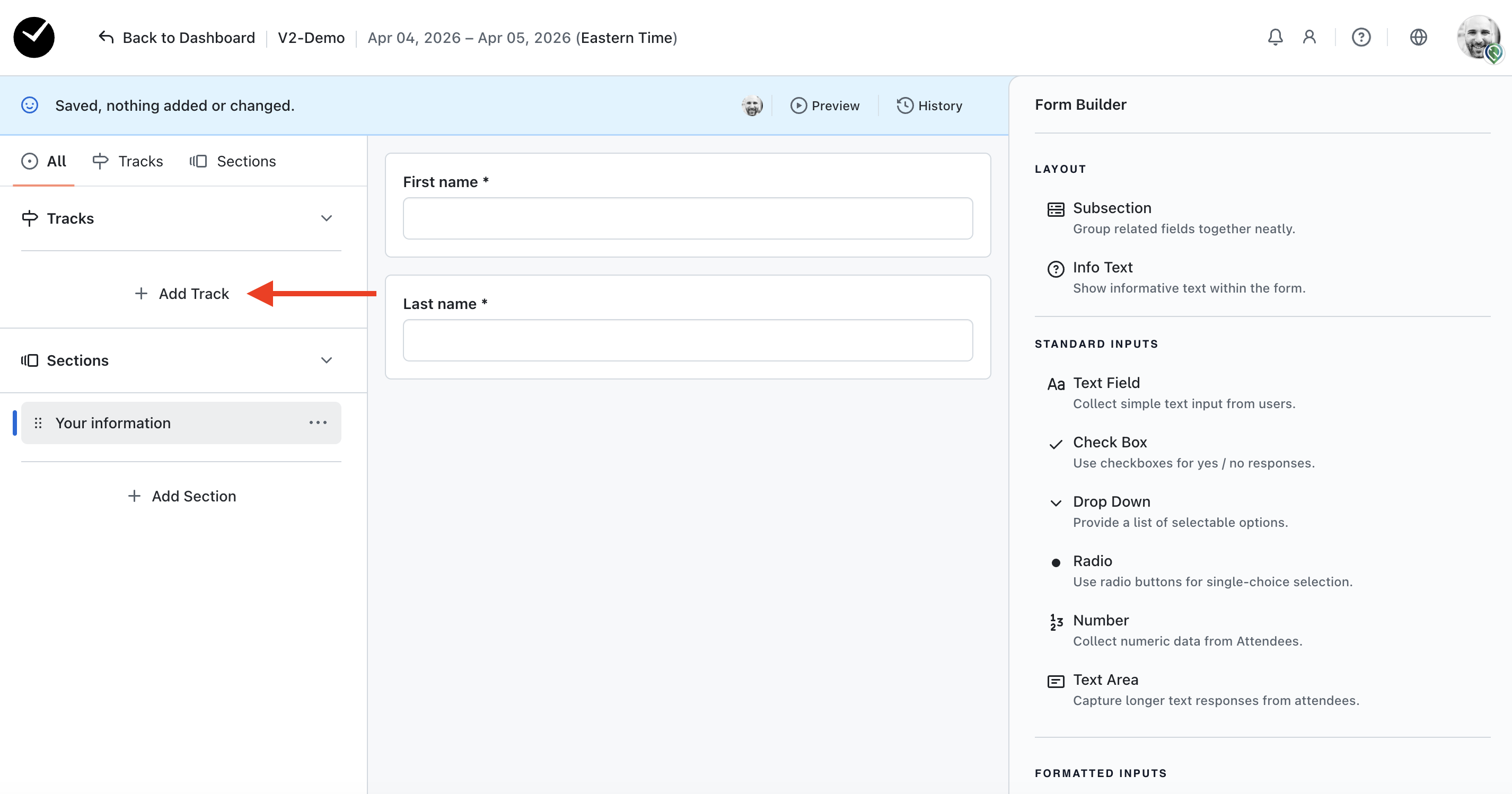Image resolution: width=1512 pixels, height=794 pixels.
Task: Add a Check Box input
Action: (x=1109, y=443)
